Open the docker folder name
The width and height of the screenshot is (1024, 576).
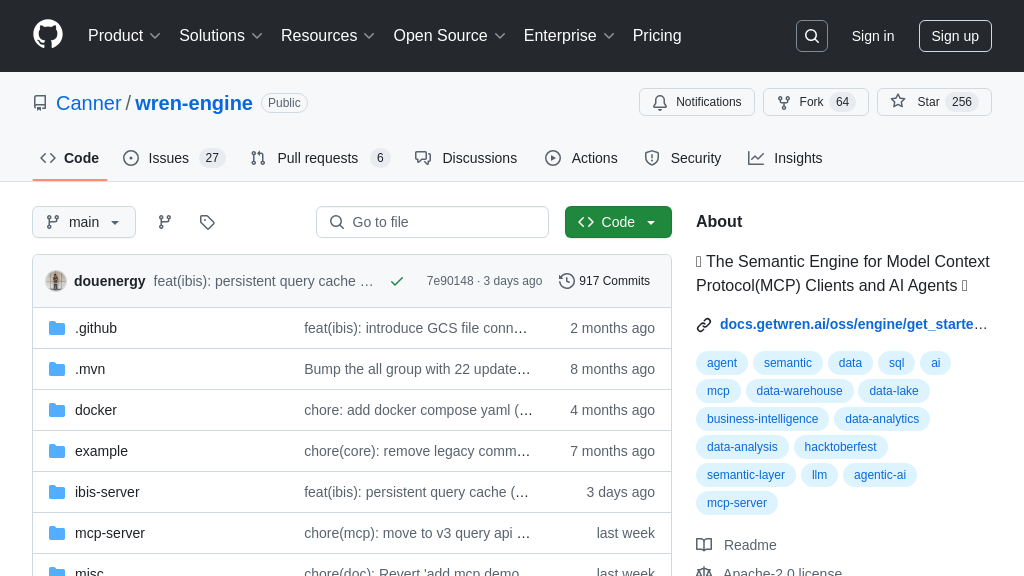pyautogui.click(x=96, y=410)
